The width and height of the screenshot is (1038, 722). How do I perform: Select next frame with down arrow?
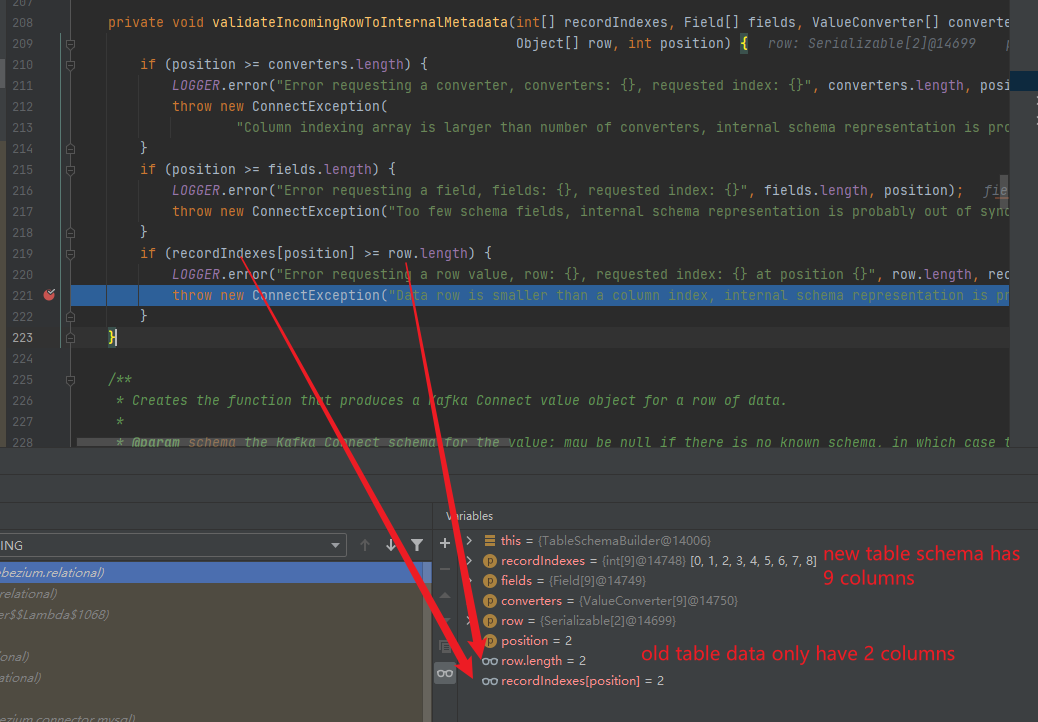pos(391,545)
